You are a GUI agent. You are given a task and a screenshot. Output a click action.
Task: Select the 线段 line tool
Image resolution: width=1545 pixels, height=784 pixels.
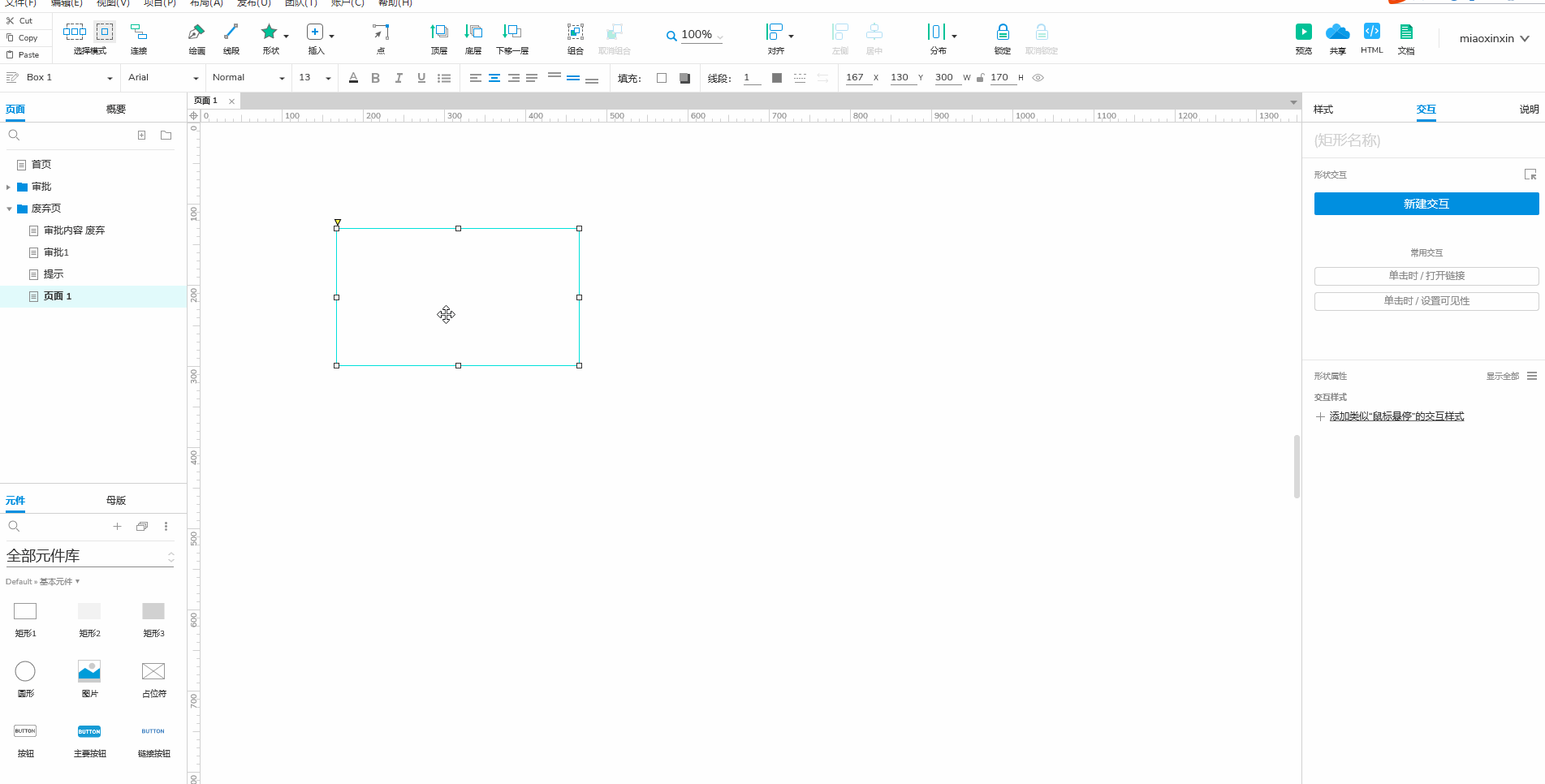[231, 32]
